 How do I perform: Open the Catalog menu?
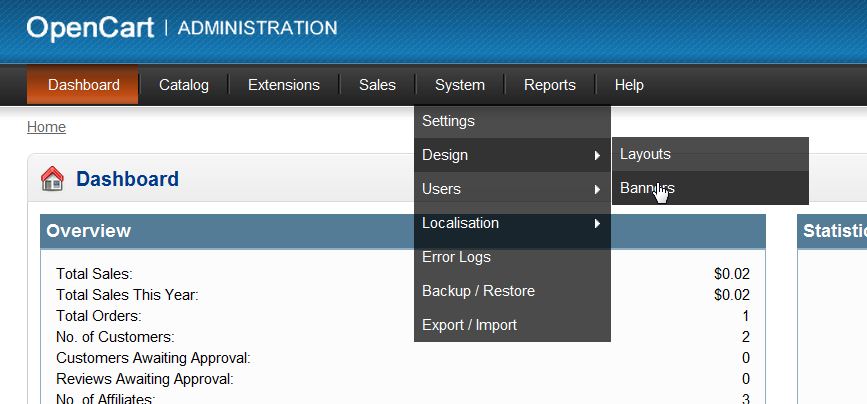[184, 85]
